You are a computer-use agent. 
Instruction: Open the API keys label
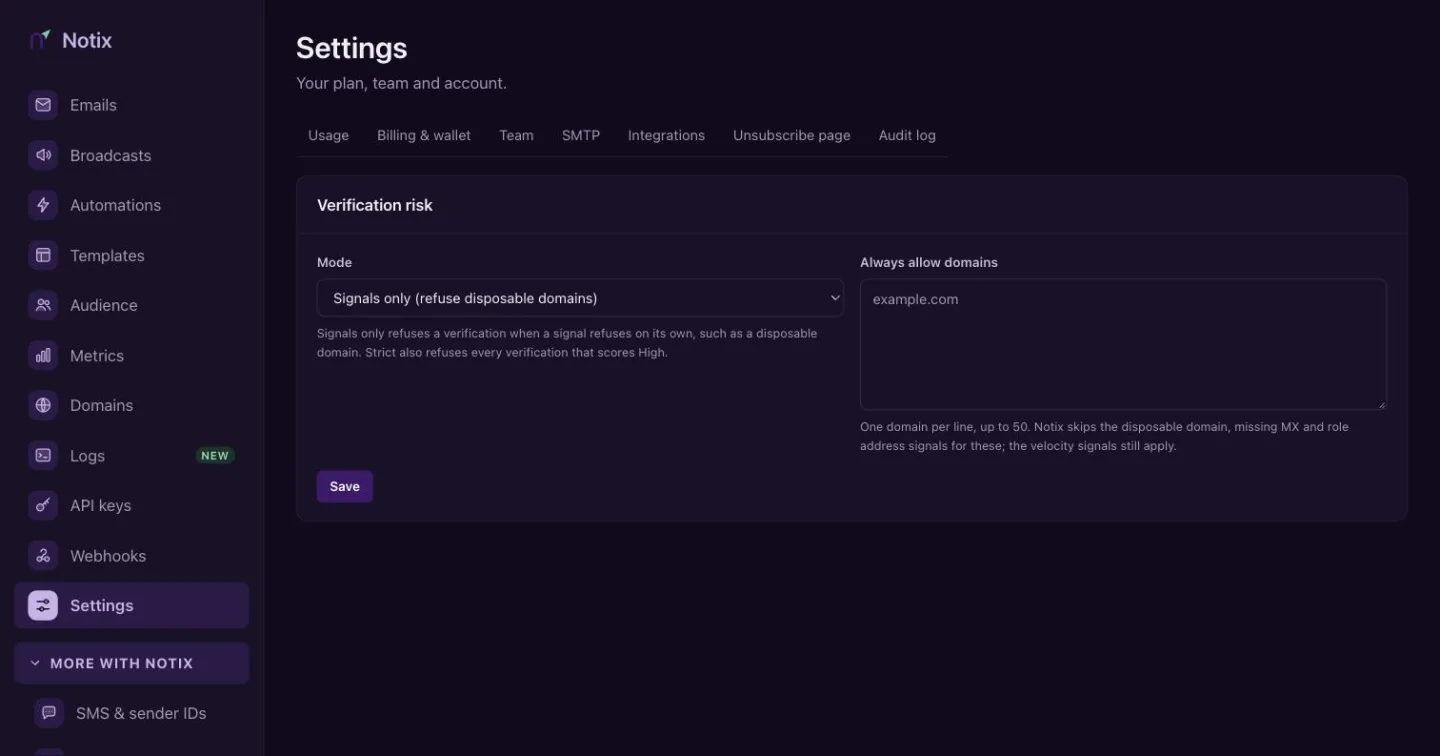coord(100,505)
